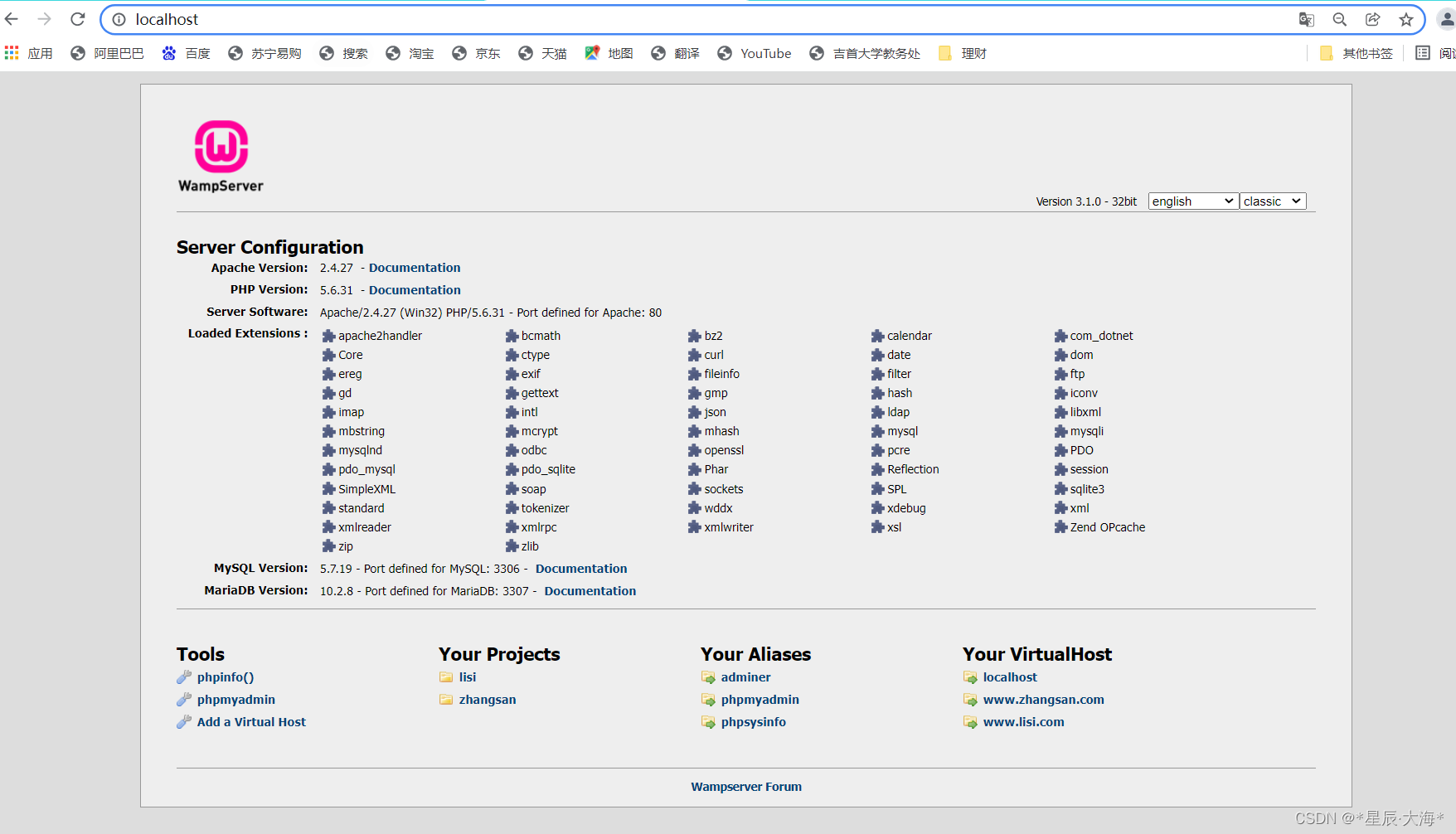Click the puzzle icon next to curl
Screen dimensions: 1456x834
tap(695, 355)
